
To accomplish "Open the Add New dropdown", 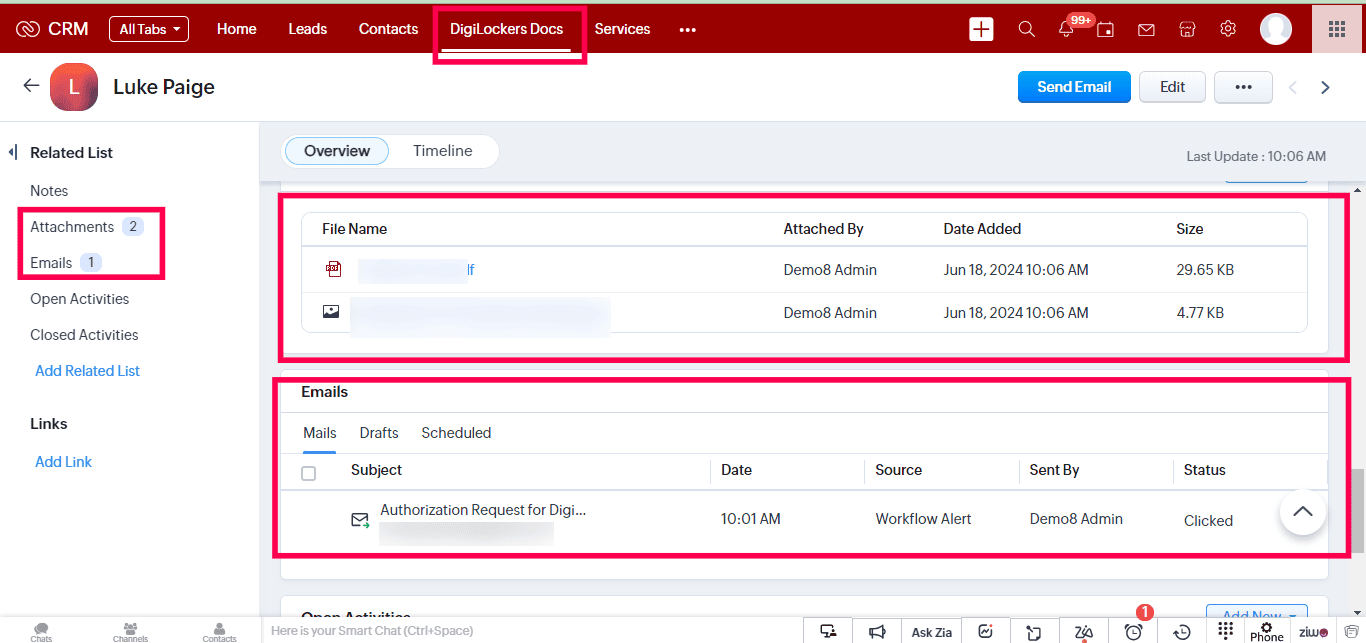I will (1257, 613).
